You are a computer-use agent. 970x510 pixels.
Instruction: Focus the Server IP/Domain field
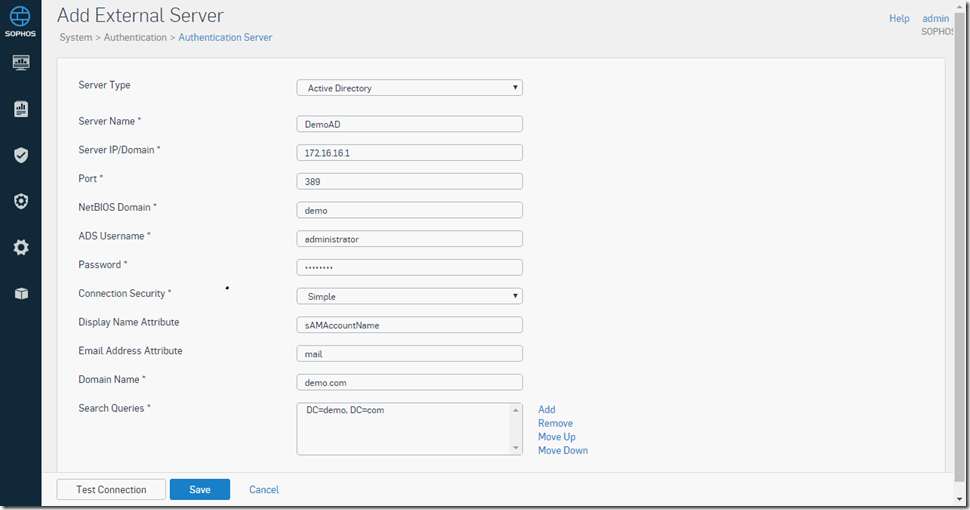[x=410, y=153]
